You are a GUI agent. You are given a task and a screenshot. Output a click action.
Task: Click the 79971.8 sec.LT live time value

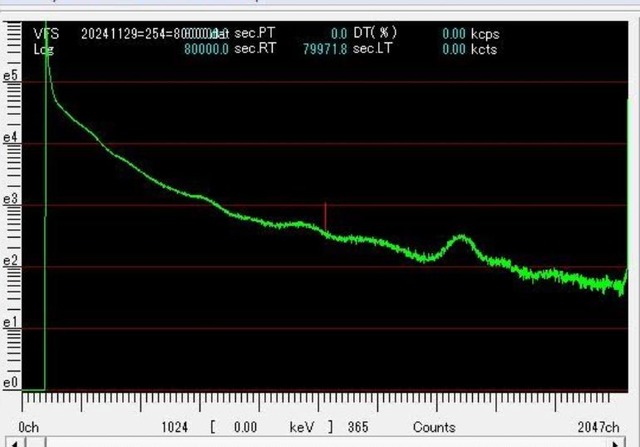tap(347, 49)
